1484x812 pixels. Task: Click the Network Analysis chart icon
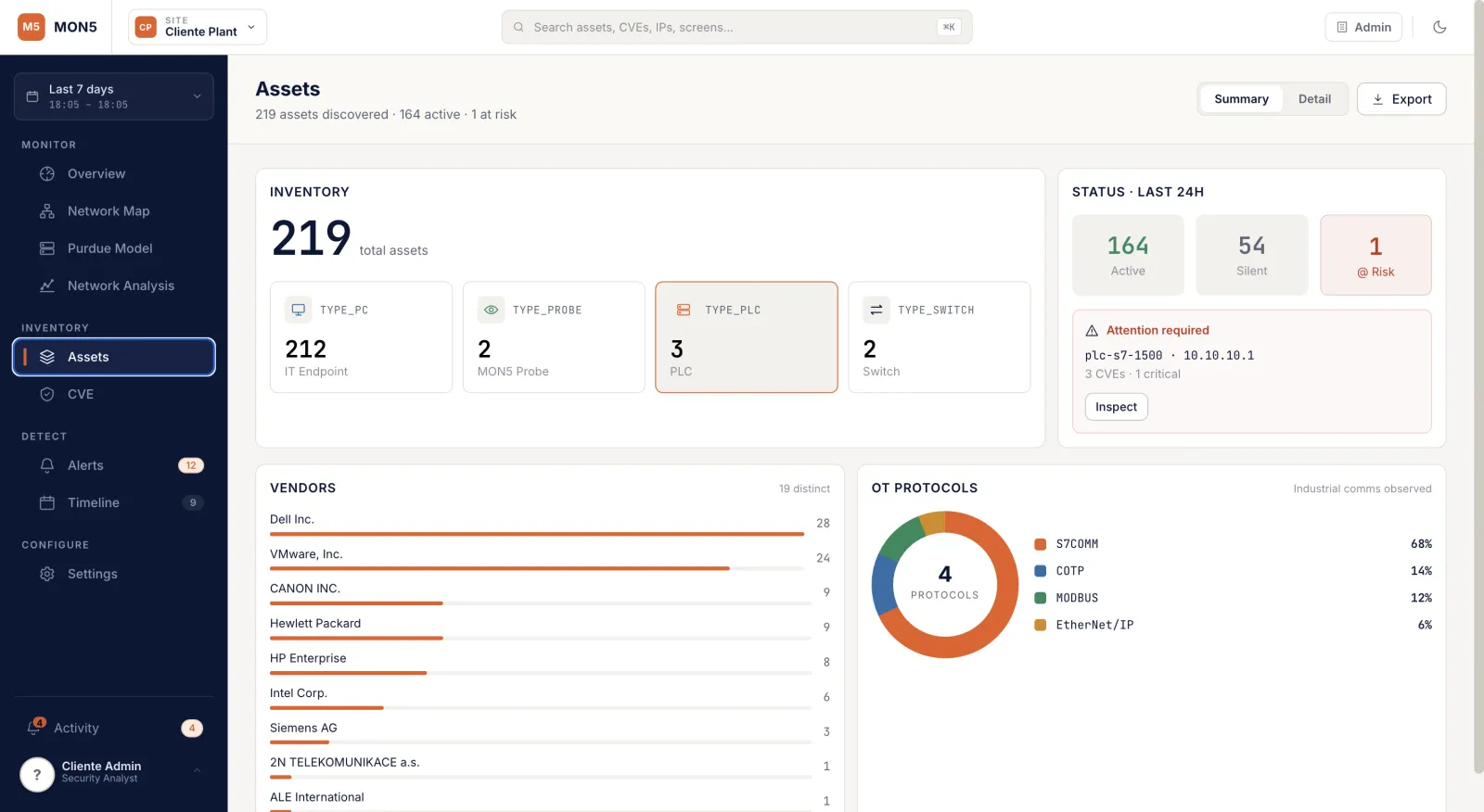click(x=47, y=285)
